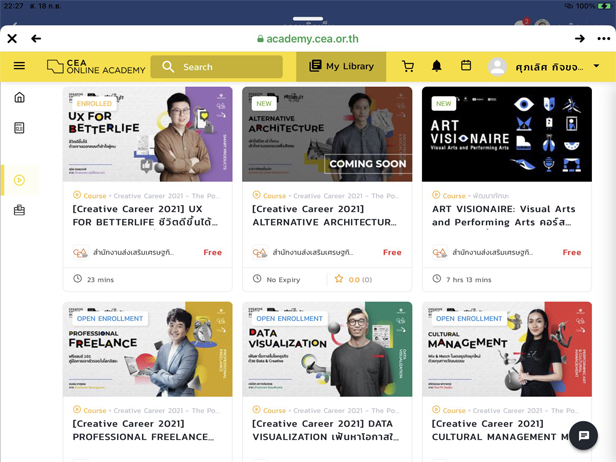Click provider logo on Alternative Architecture card

click(x=260, y=253)
